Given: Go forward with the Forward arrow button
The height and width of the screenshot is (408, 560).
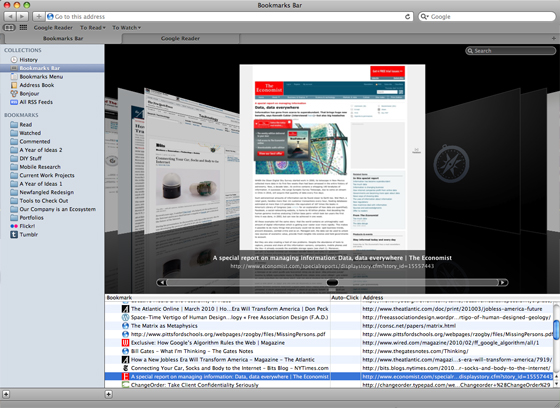Looking at the screenshot, I should [22, 16].
